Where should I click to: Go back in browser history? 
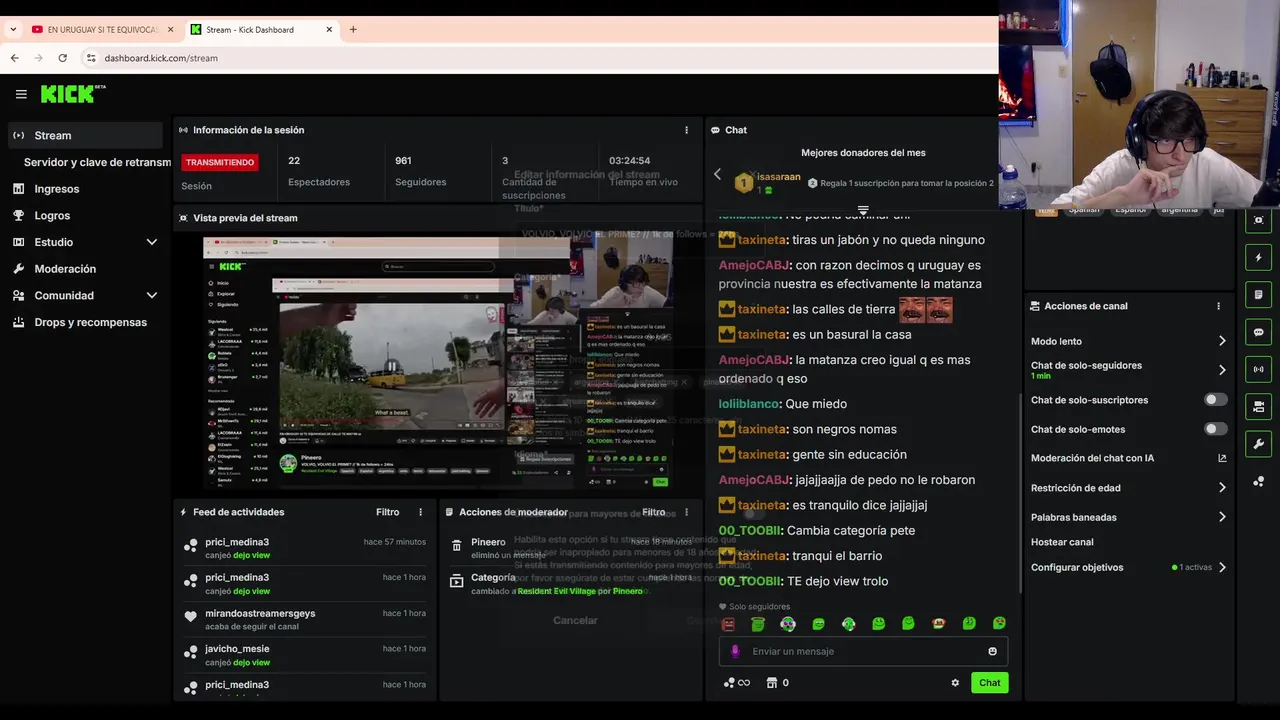(14, 58)
